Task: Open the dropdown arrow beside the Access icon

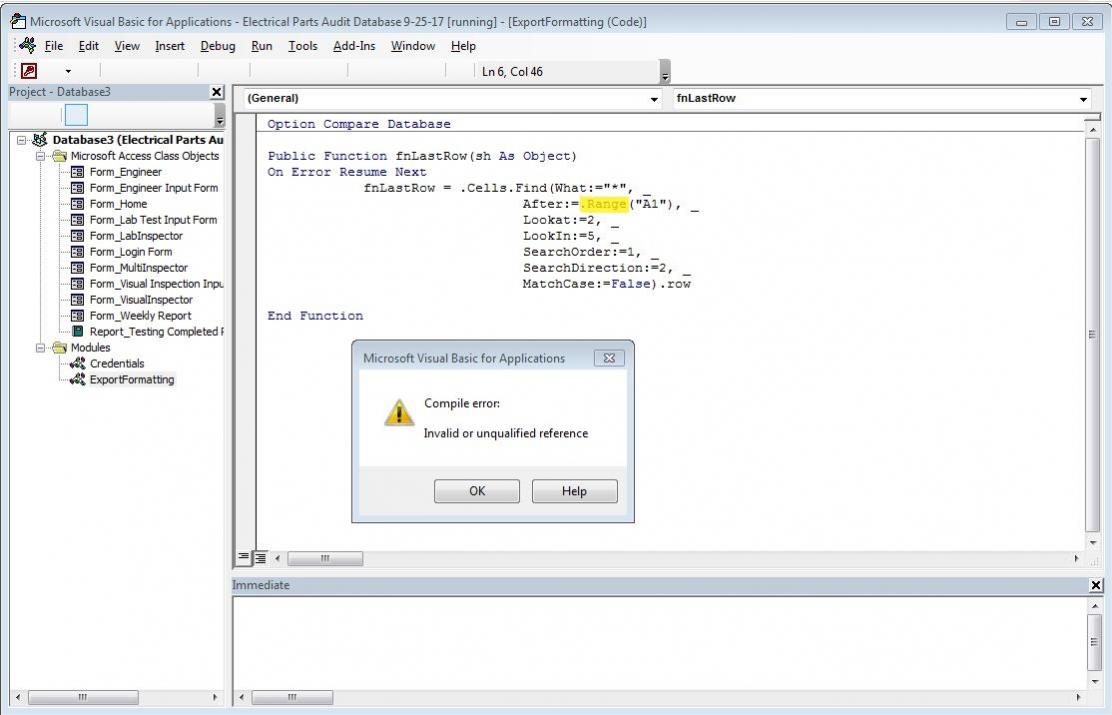Action: pos(68,72)
